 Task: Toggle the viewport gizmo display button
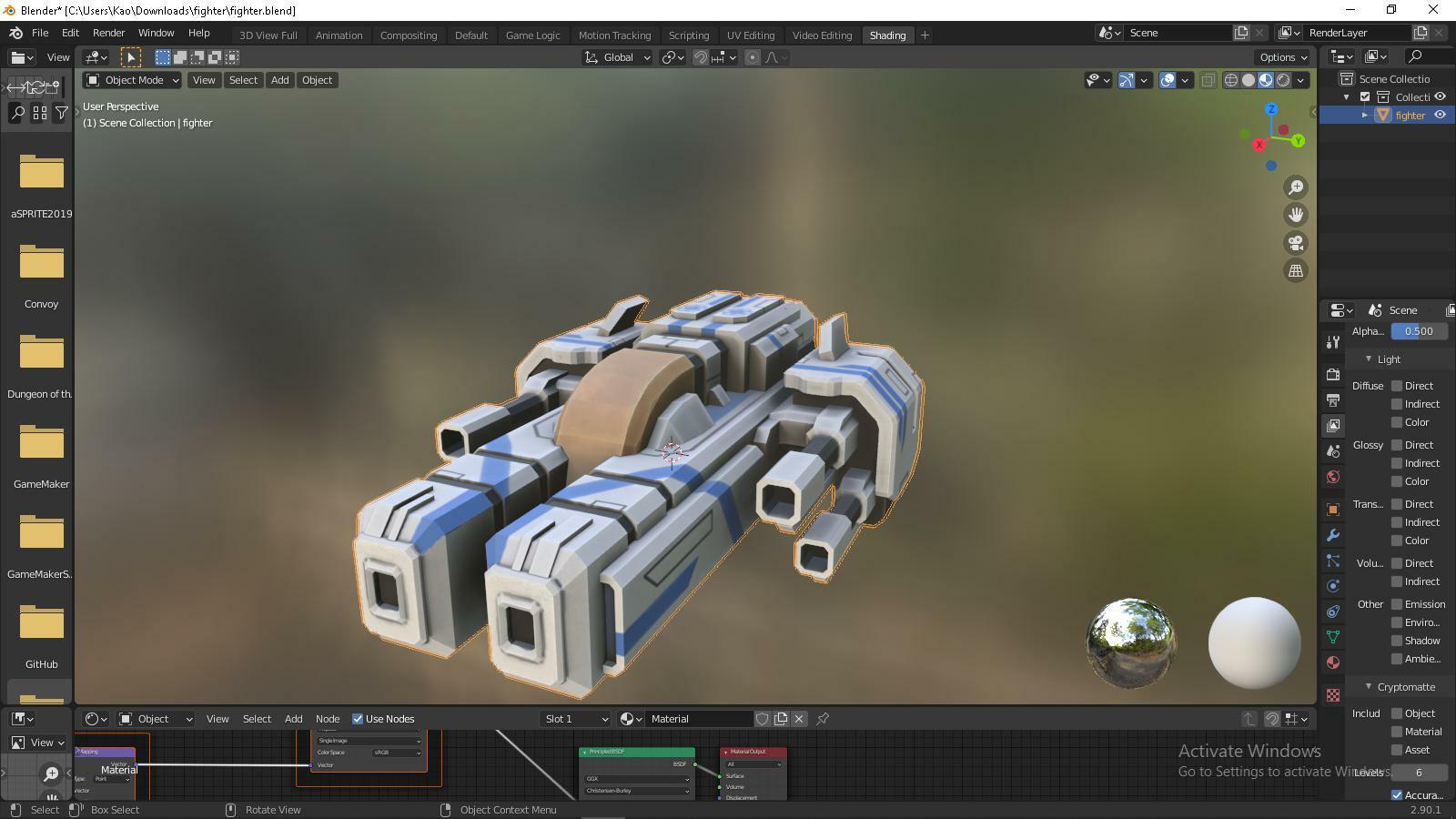pyautogui.click(x=1127, y=80)
